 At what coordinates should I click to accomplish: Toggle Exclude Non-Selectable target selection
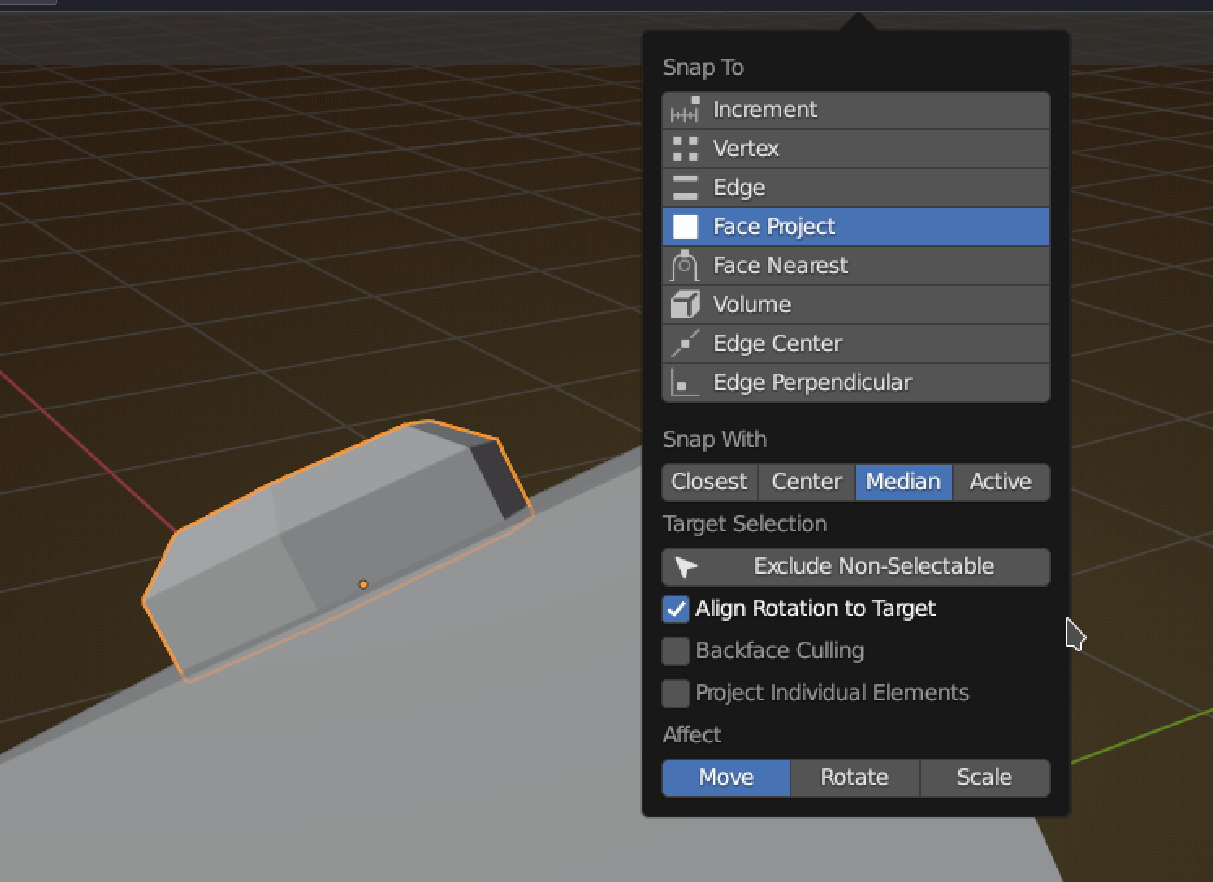point(856,567)
